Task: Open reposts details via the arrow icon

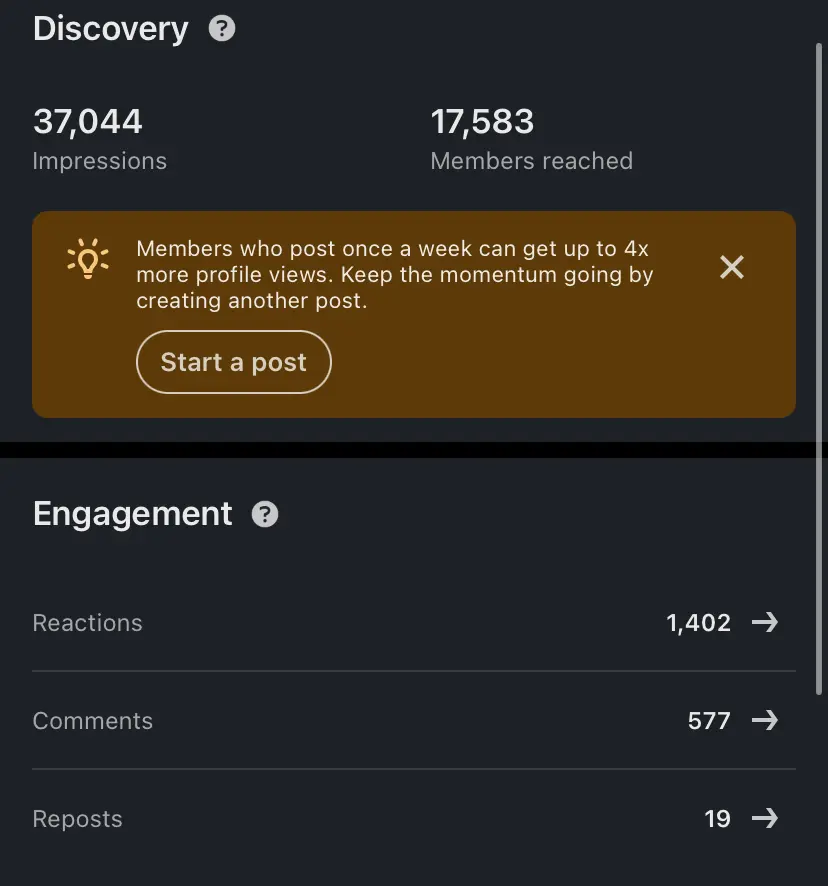Action: [x=765, y=818]
